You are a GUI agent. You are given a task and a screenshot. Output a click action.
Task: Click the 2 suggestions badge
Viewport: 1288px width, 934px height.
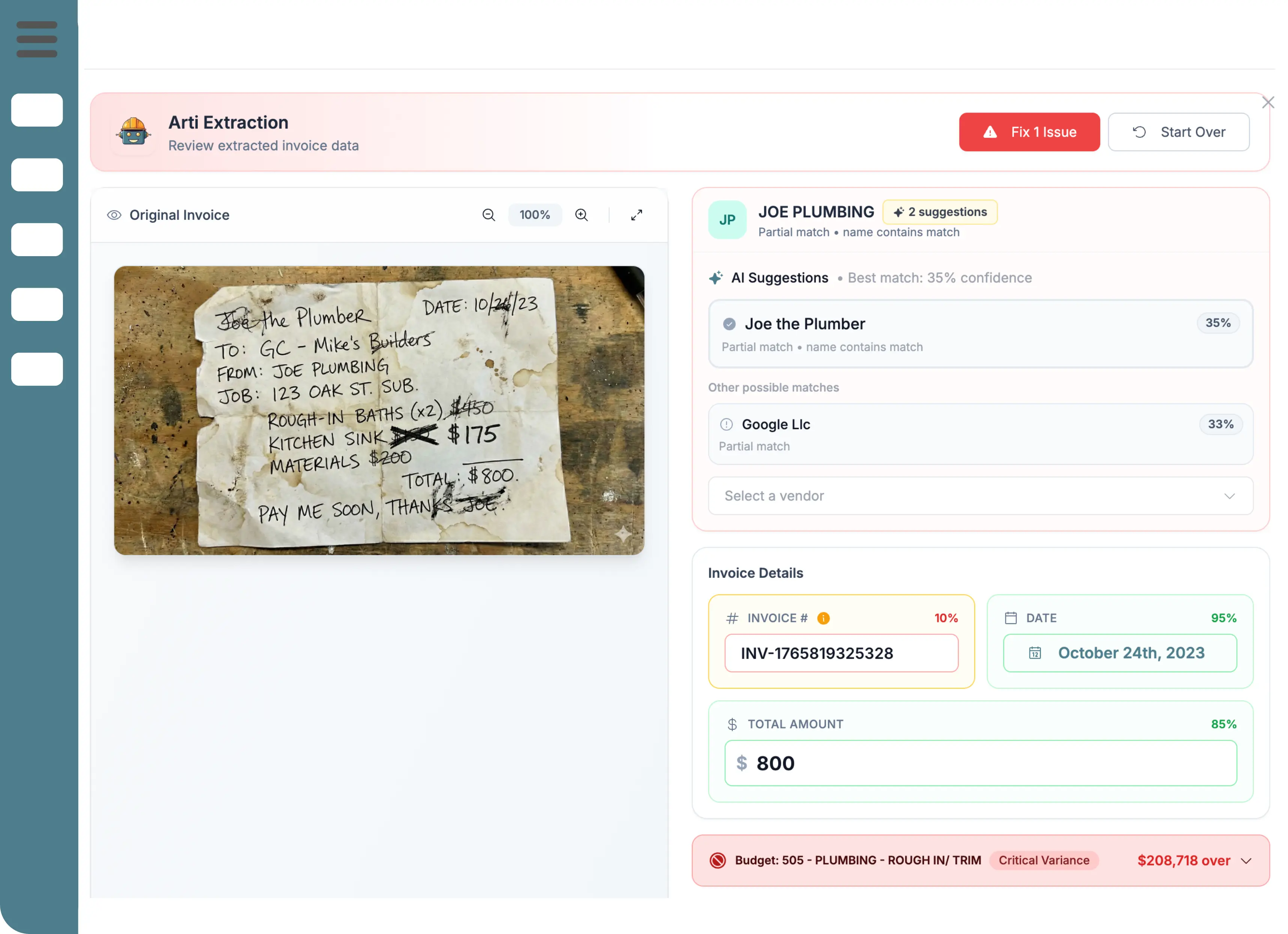pos(940,211)
